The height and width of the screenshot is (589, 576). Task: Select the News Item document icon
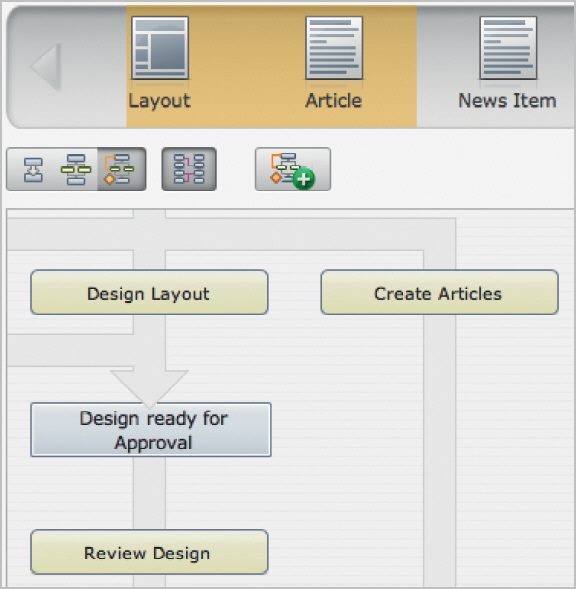coord(508,48)
